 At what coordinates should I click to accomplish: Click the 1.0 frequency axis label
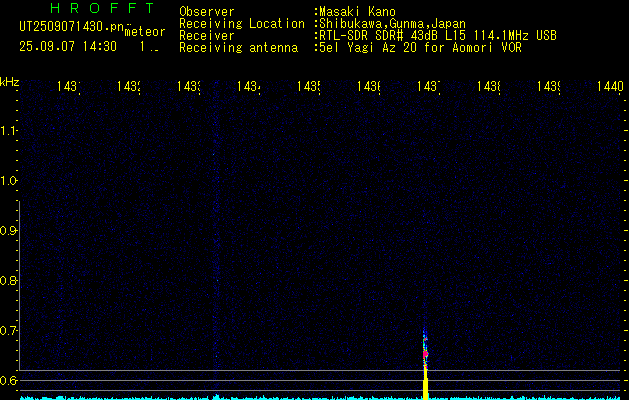[x=8, y=181]
